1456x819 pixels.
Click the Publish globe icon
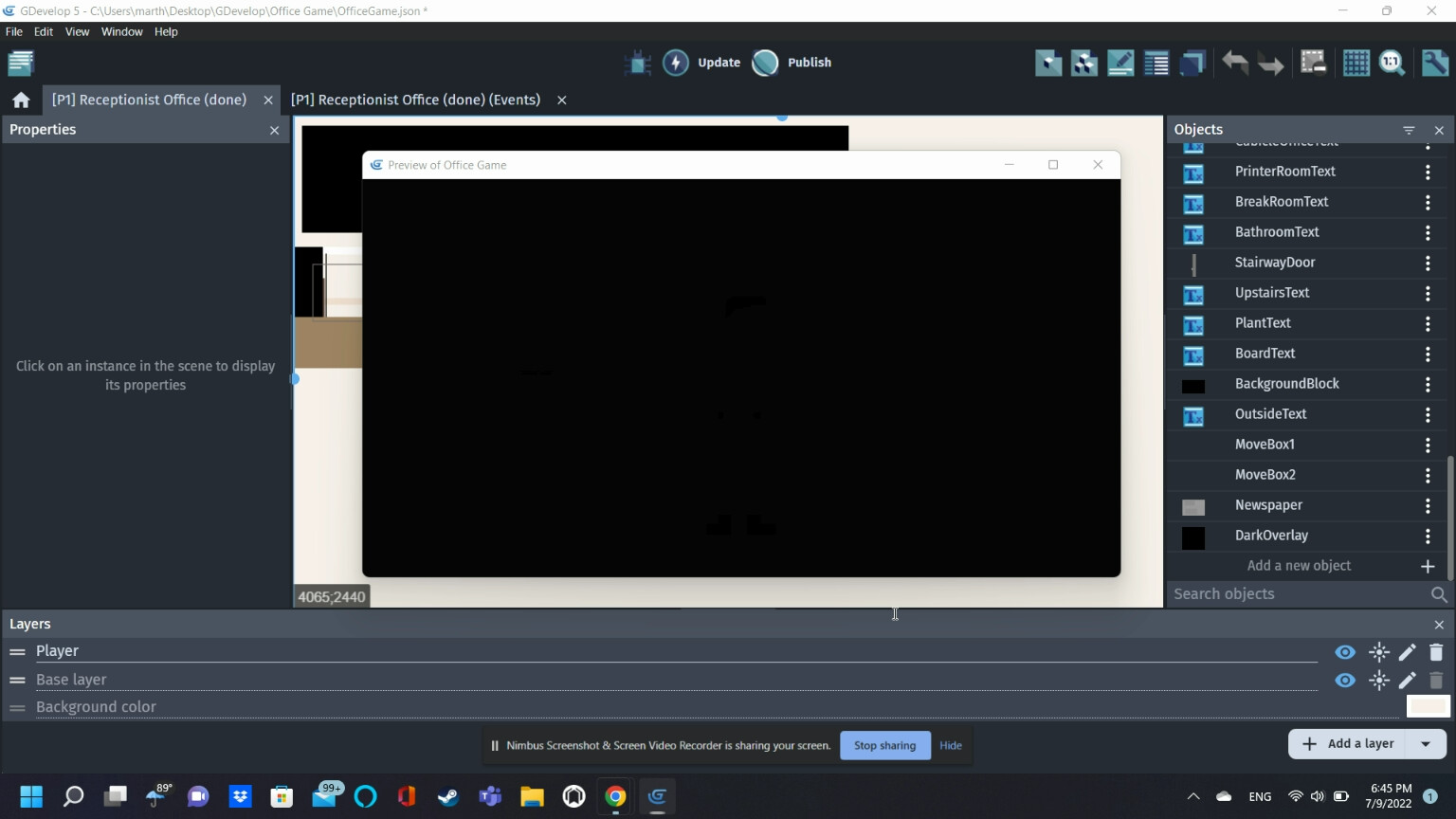pyautogui.click(x=765, y=63)
